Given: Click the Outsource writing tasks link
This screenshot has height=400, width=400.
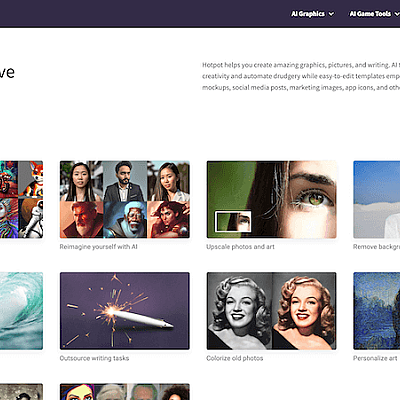Looking at the screenshot, I should [94, 358].
